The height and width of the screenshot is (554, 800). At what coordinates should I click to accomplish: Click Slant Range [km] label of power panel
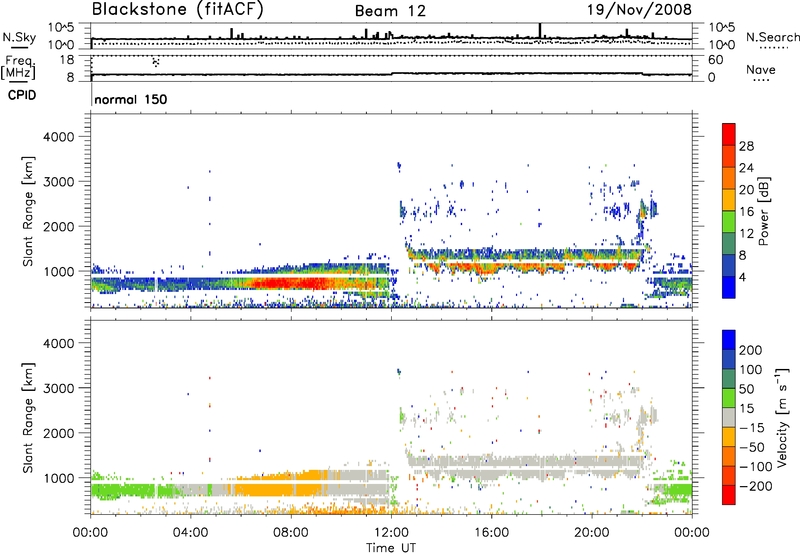(28, 211)
